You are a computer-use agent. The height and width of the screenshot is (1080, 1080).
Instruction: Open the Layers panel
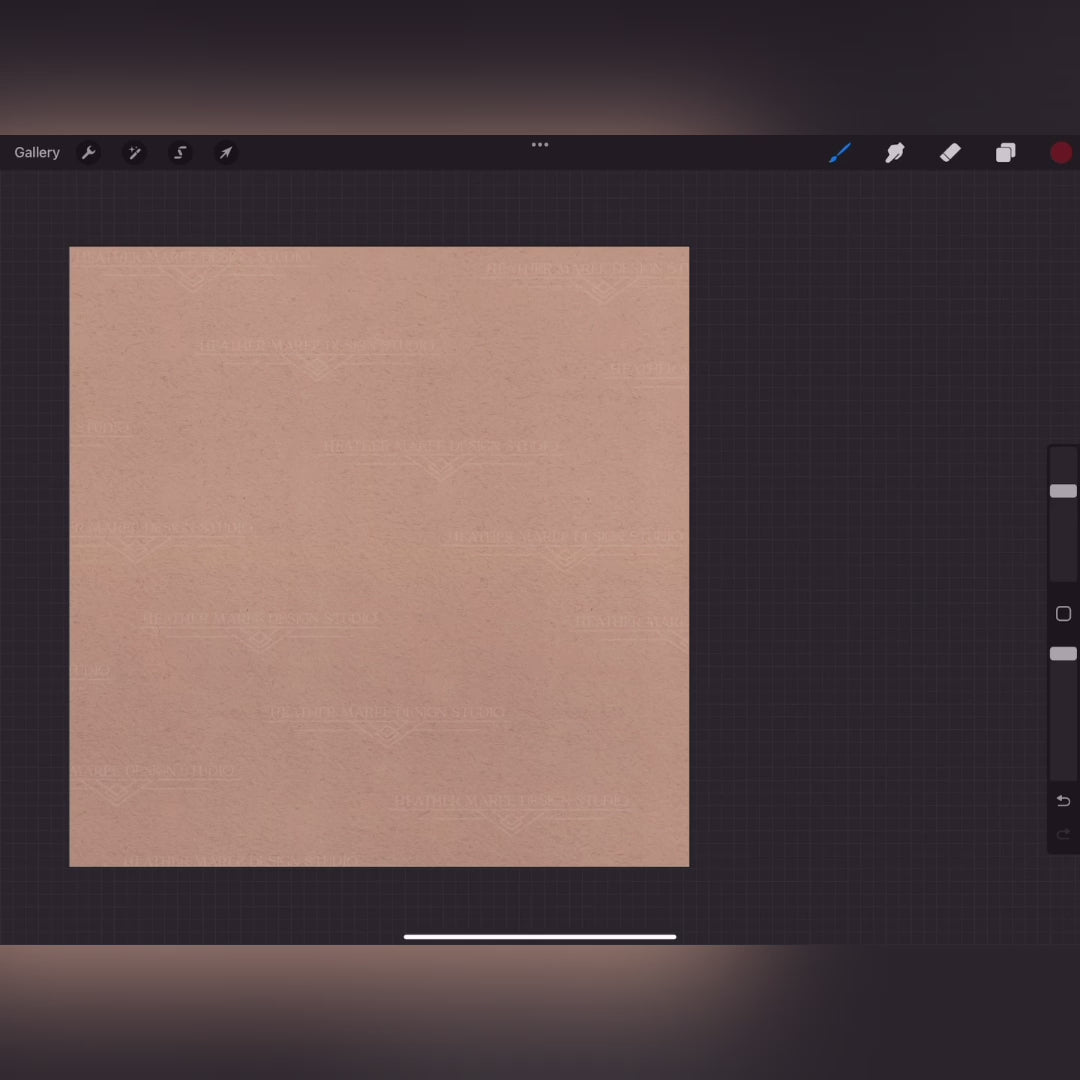(x=1005, y=153)
